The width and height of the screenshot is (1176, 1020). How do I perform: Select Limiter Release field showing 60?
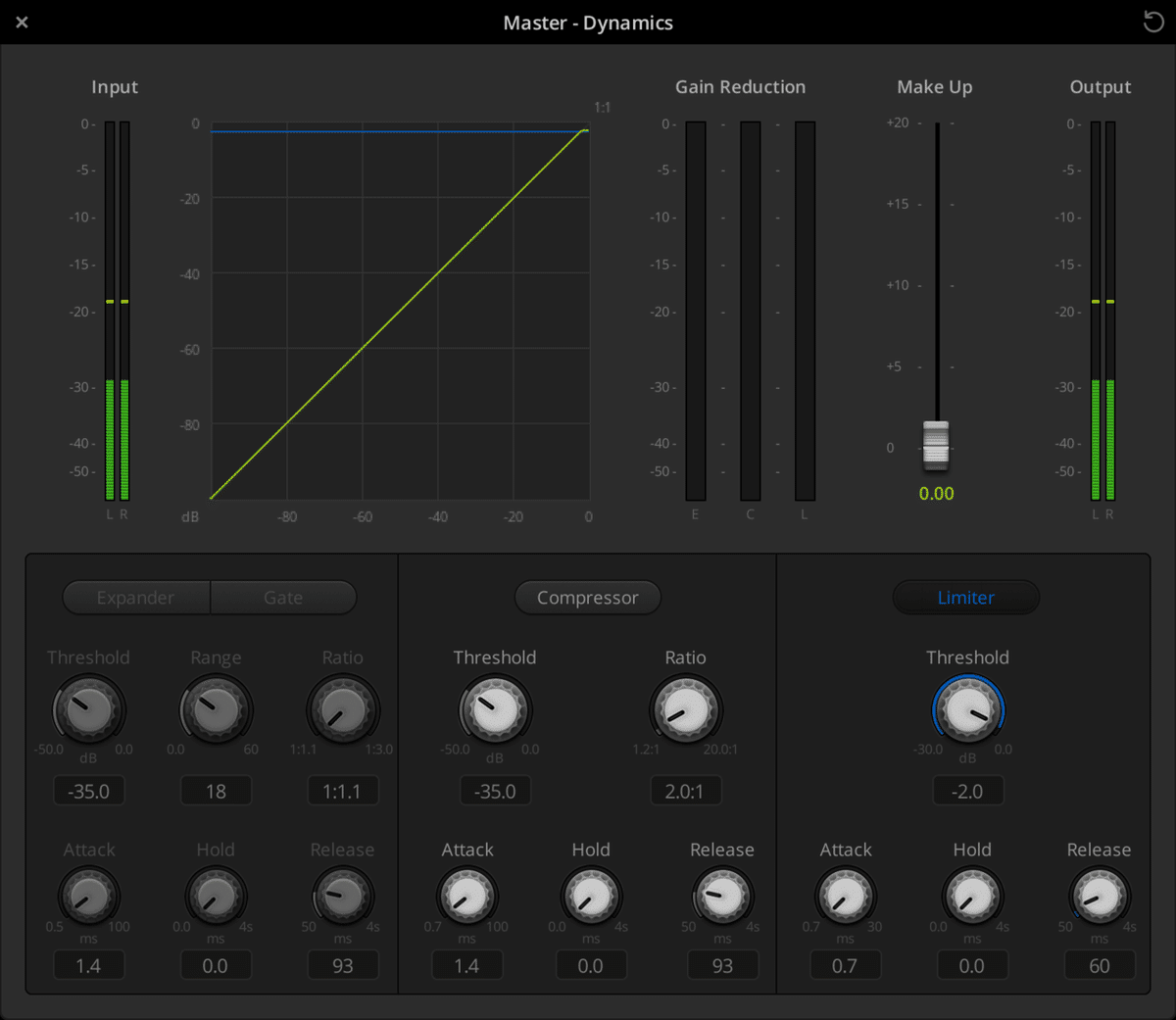tap(1100, 965)
